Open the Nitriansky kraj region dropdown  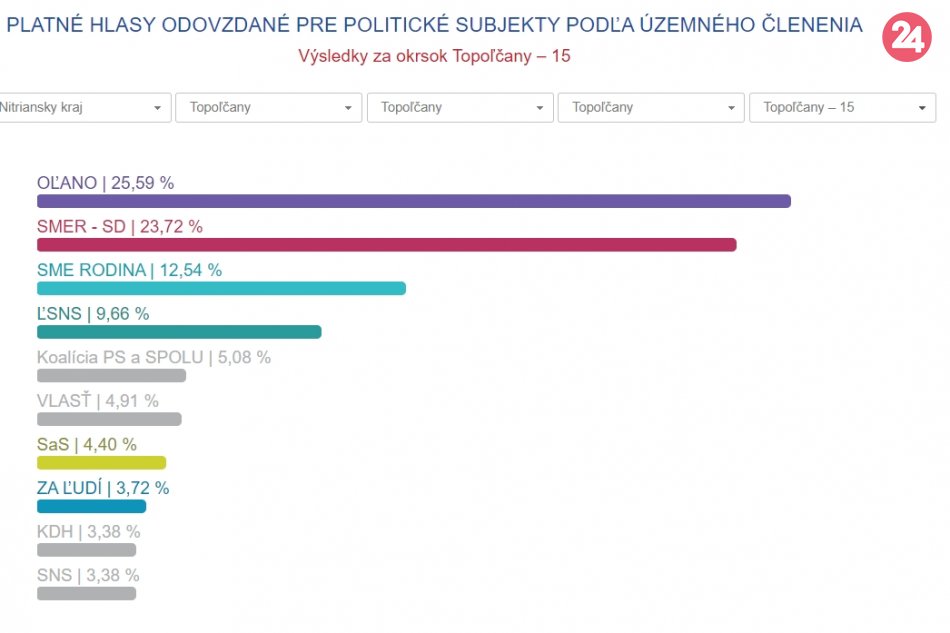click(x=84, y=108)
